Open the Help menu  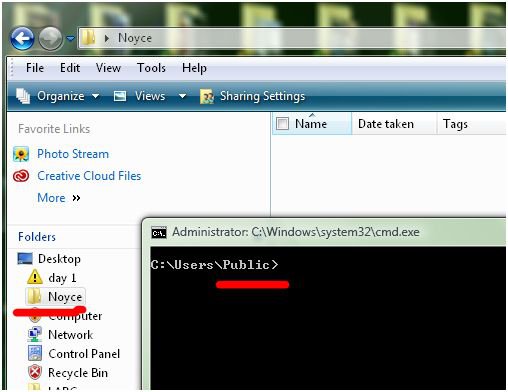[194, 68]
